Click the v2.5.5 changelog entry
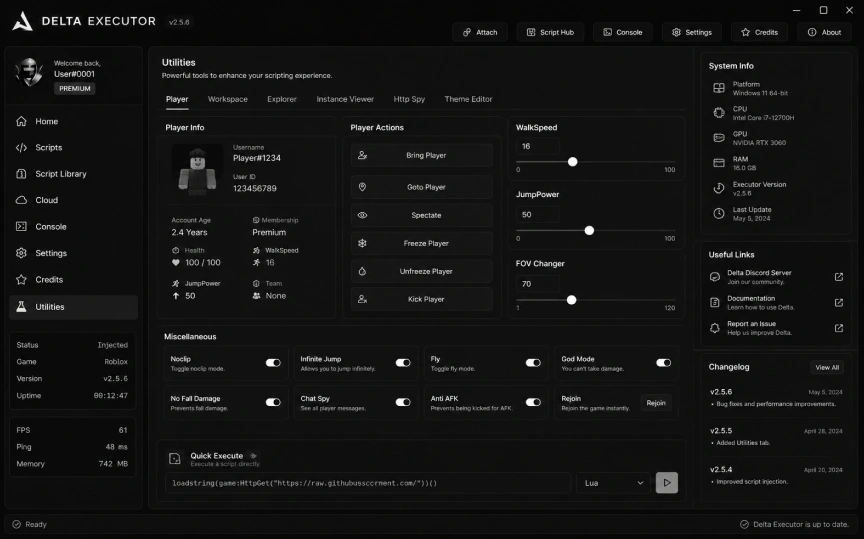The width and height of the screenshot is (864, 539). pos(776,436)
